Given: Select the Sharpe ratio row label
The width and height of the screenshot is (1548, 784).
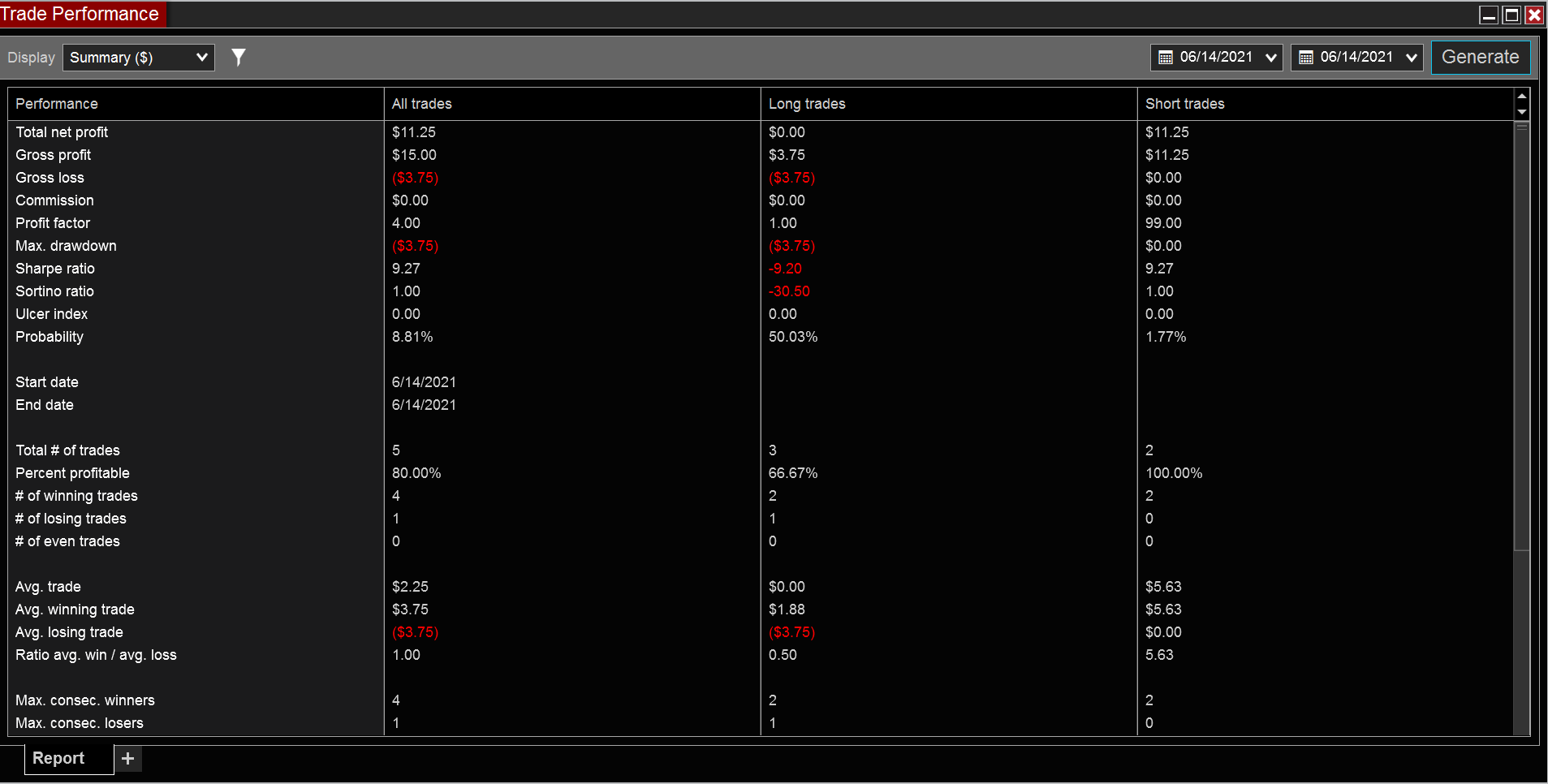Looking at the screenshot, I should pyautogui.click(x=55, y=269).
